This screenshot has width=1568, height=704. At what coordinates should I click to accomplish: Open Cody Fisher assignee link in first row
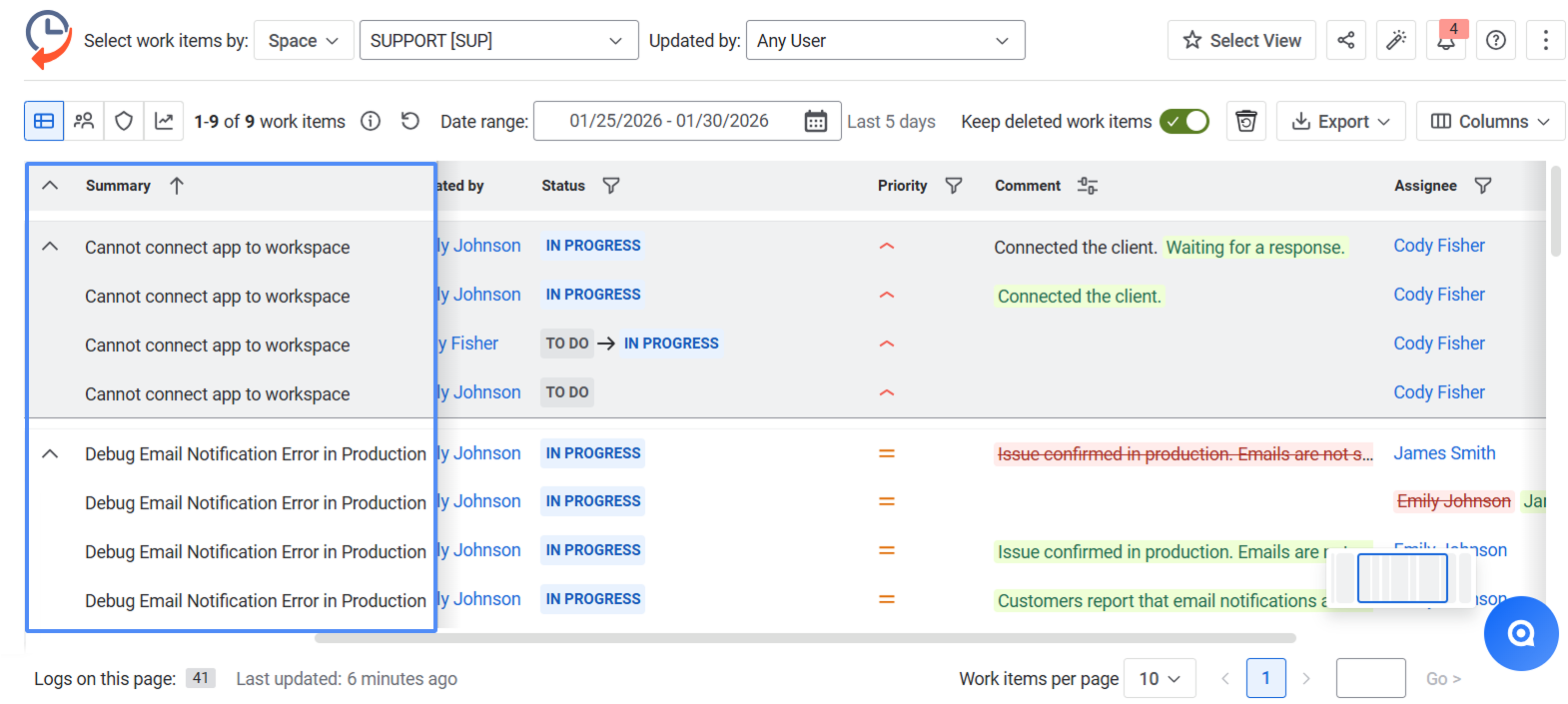1438,246
